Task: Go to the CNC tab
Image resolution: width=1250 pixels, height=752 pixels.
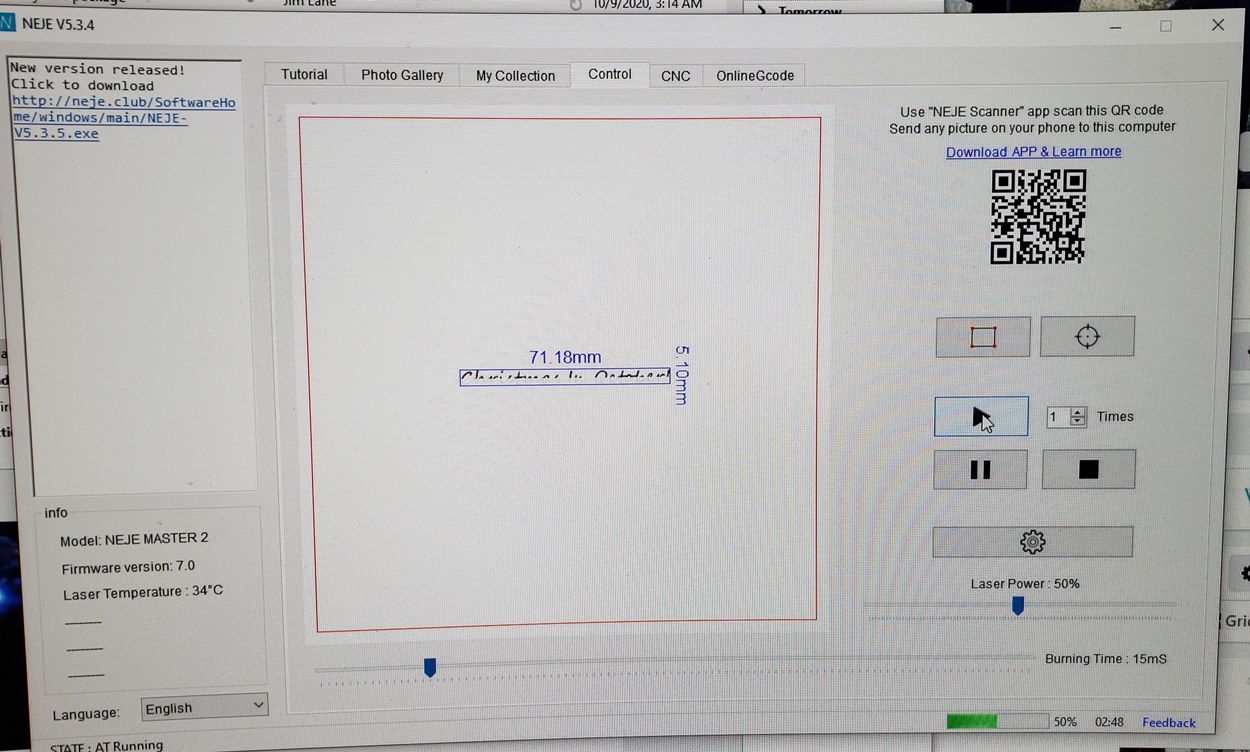Action: (676, 76)
